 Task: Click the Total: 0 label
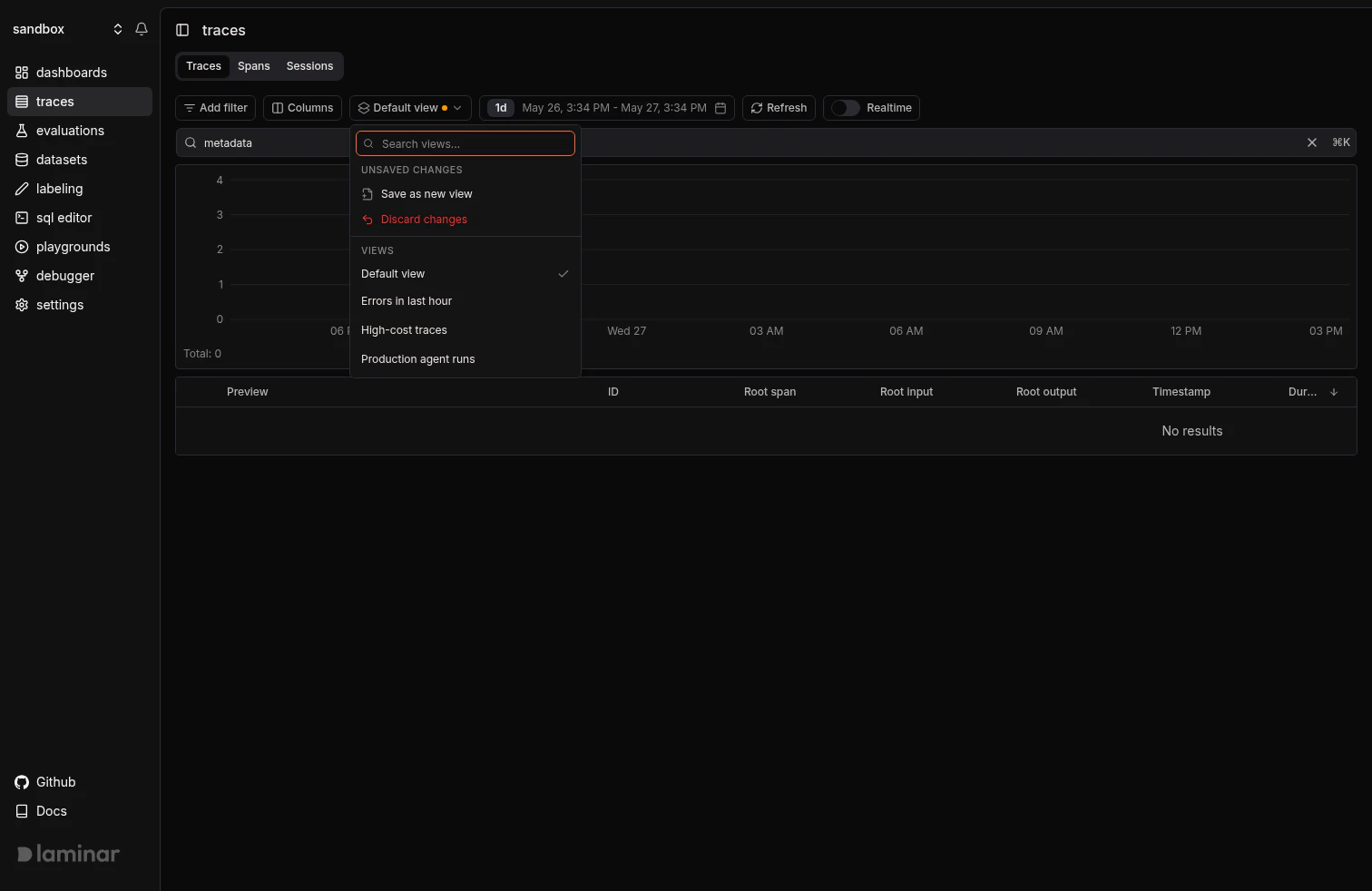[202, 354]
